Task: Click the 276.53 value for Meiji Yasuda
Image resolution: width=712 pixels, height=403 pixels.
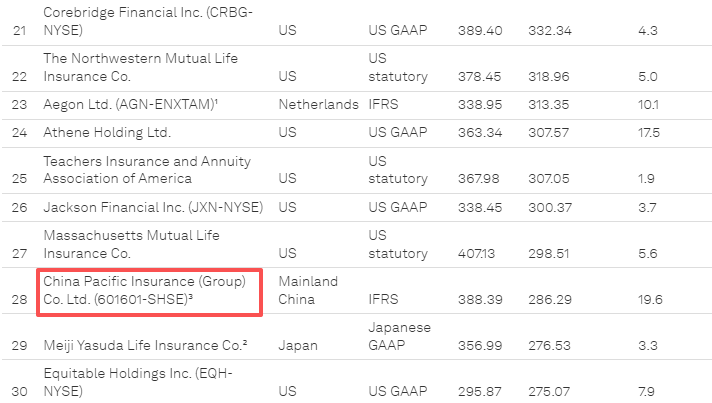Action: (x=548, y=346)
